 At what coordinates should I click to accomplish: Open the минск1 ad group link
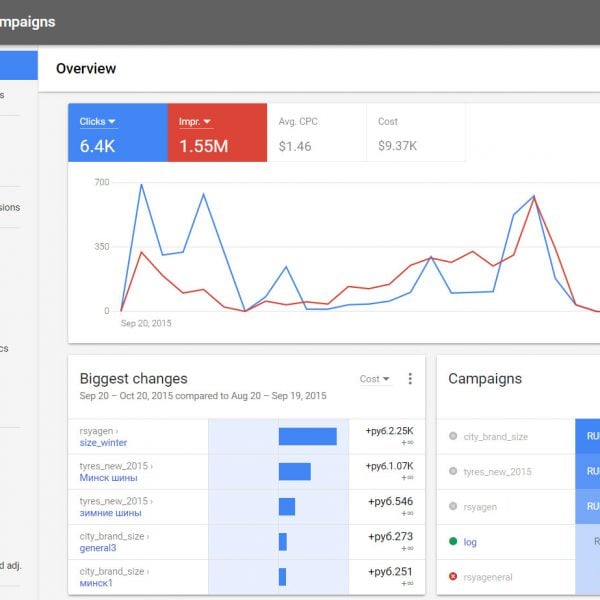[x=96, y=583]
